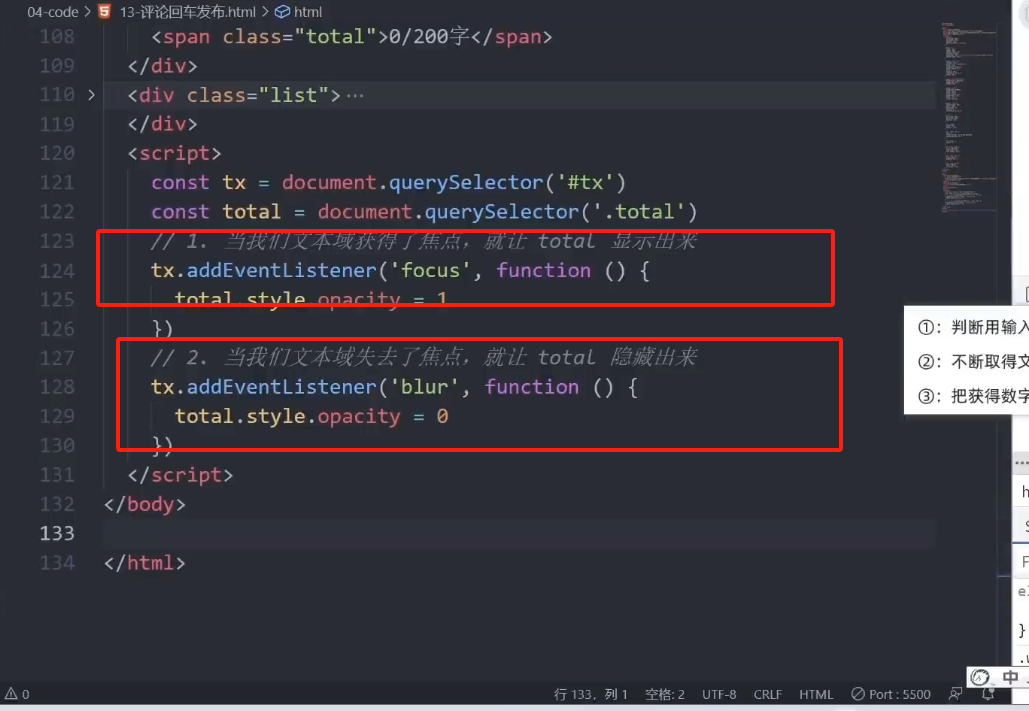Place cursor on empty line 133
Screen dimensions: 1029x711
(518, 533)
